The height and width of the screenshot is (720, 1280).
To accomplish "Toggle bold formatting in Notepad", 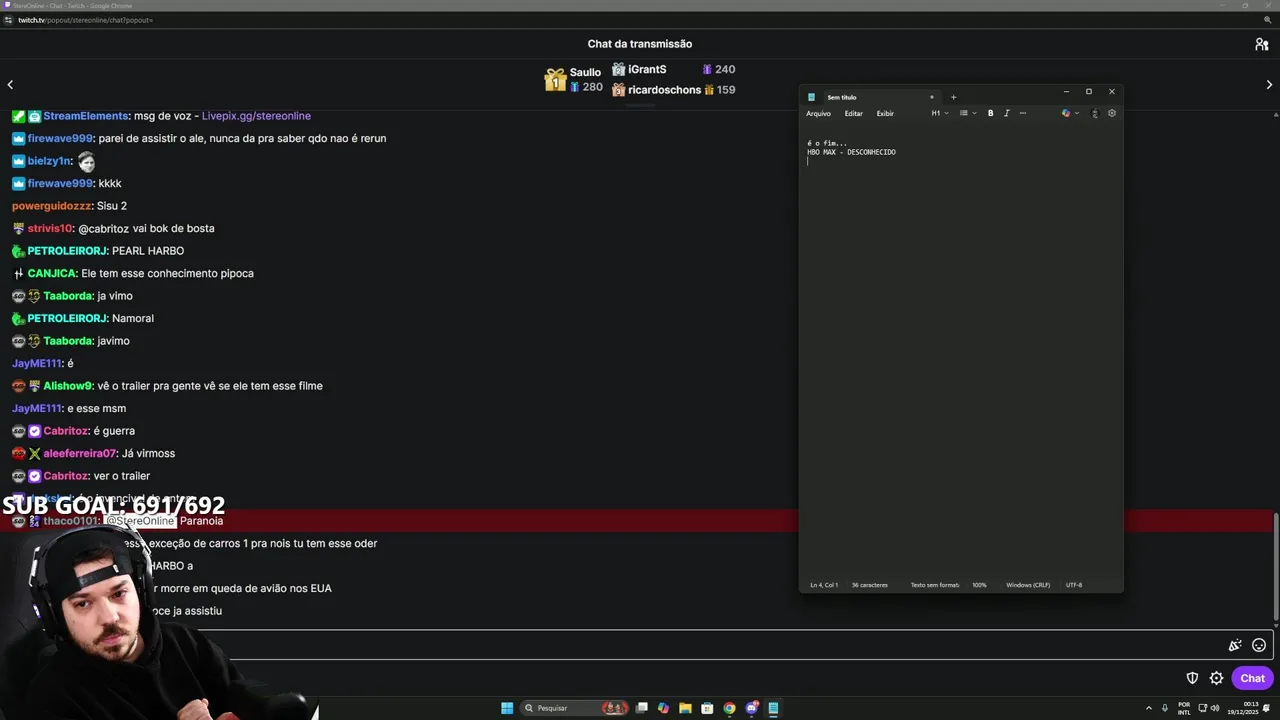I will [990, 113].
